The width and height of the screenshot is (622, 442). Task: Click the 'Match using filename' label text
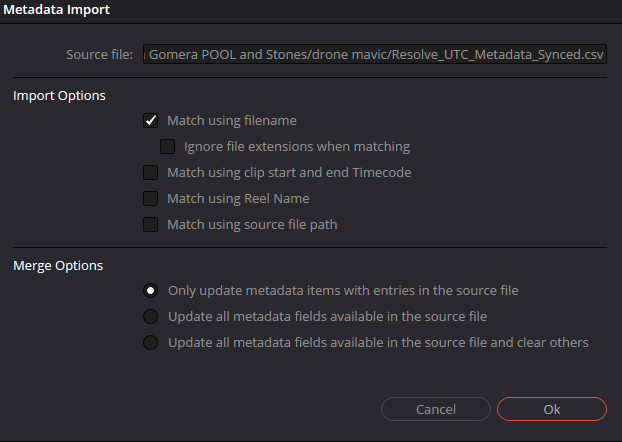click(232, 121)
